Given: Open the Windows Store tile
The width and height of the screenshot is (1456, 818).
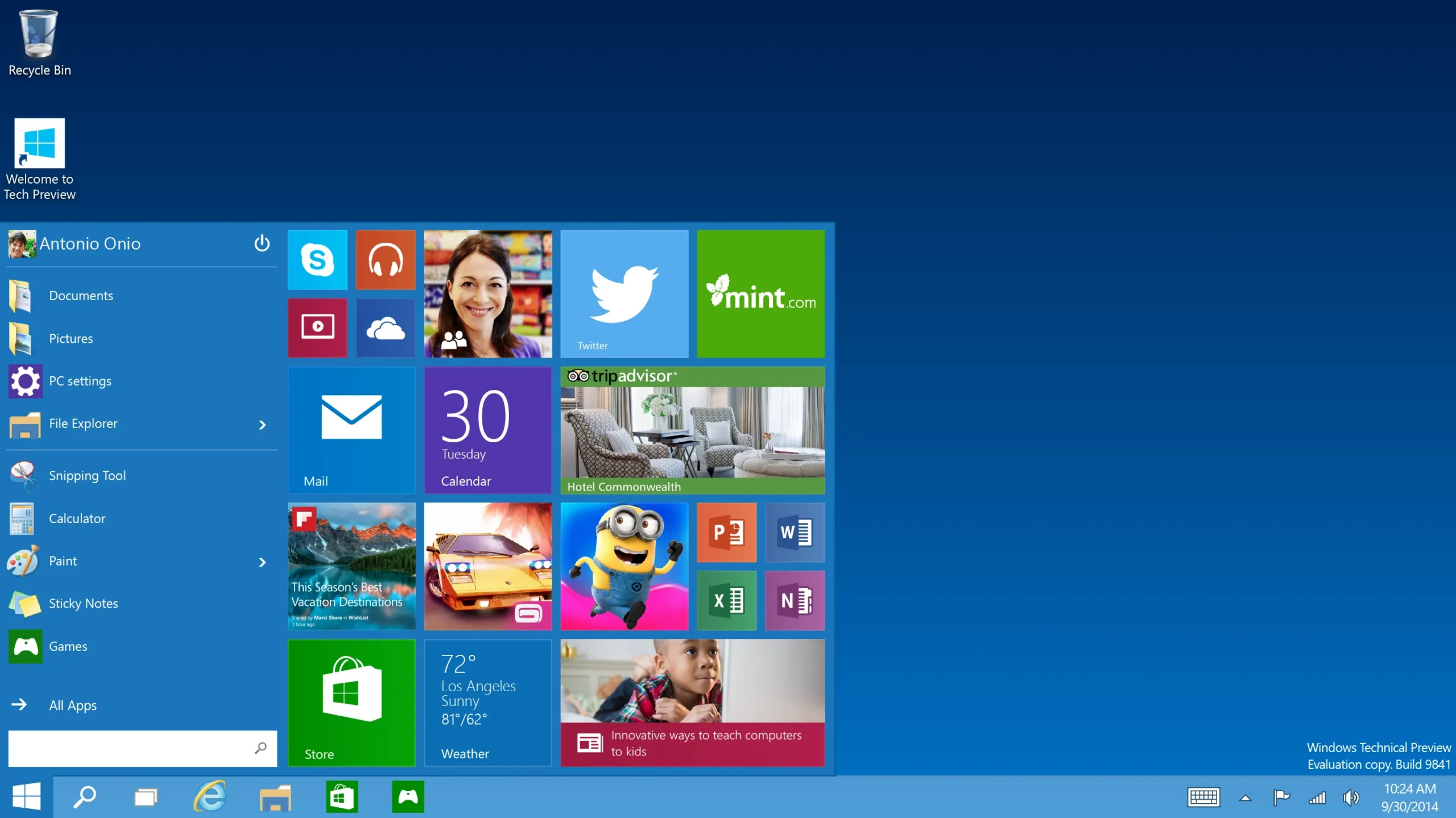Looking at the screenshot, I should point(351,701).
